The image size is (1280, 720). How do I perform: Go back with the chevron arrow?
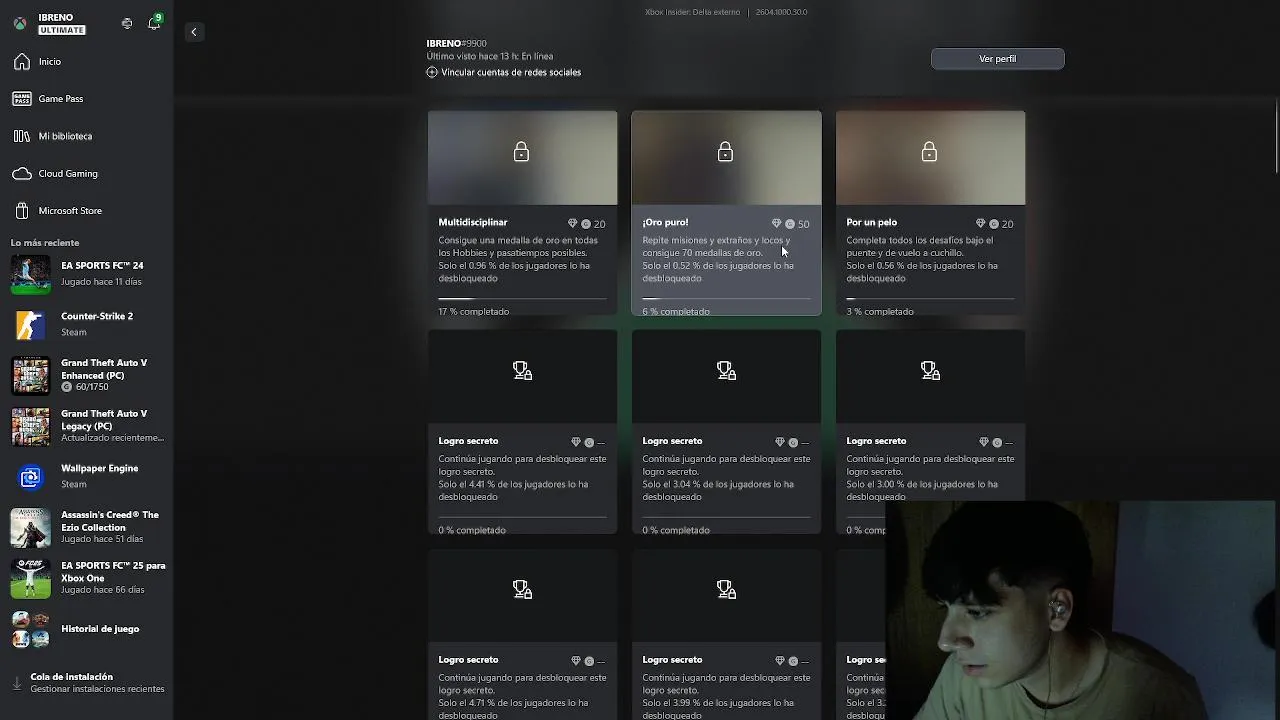point(194,32)
